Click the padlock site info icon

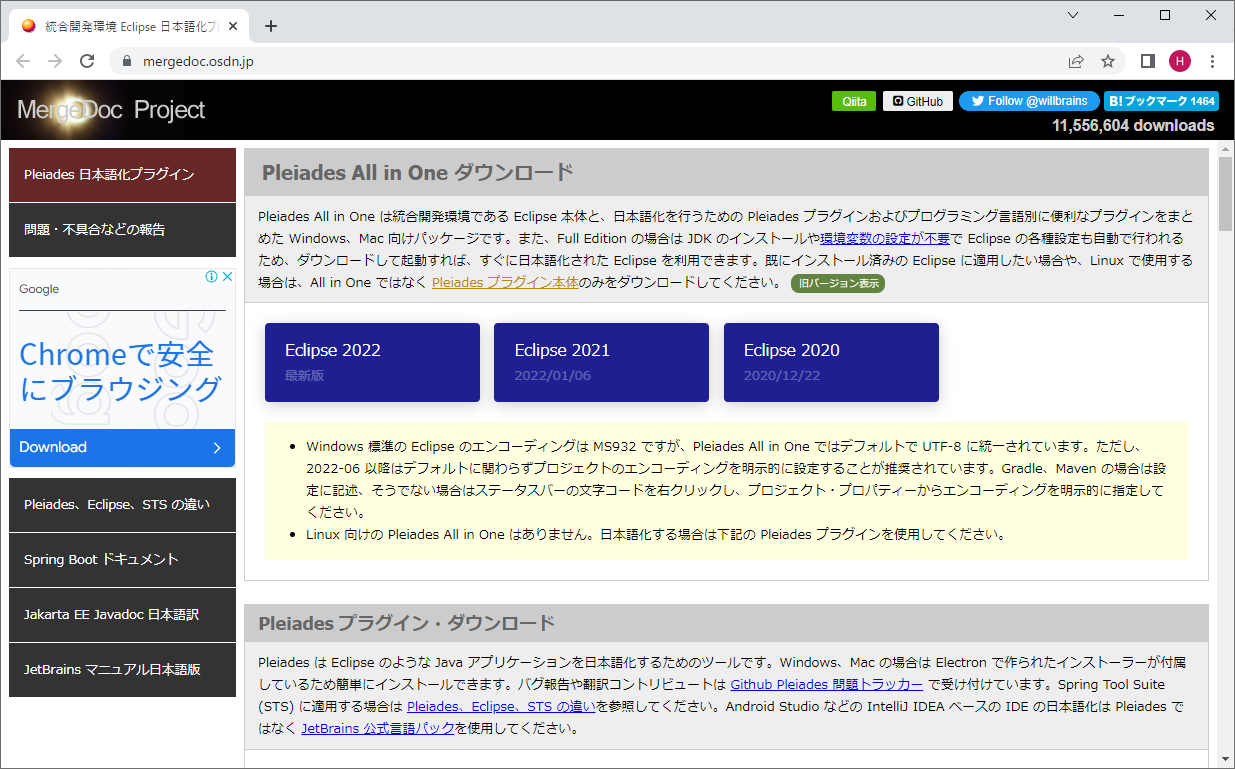tap(126, 61)
